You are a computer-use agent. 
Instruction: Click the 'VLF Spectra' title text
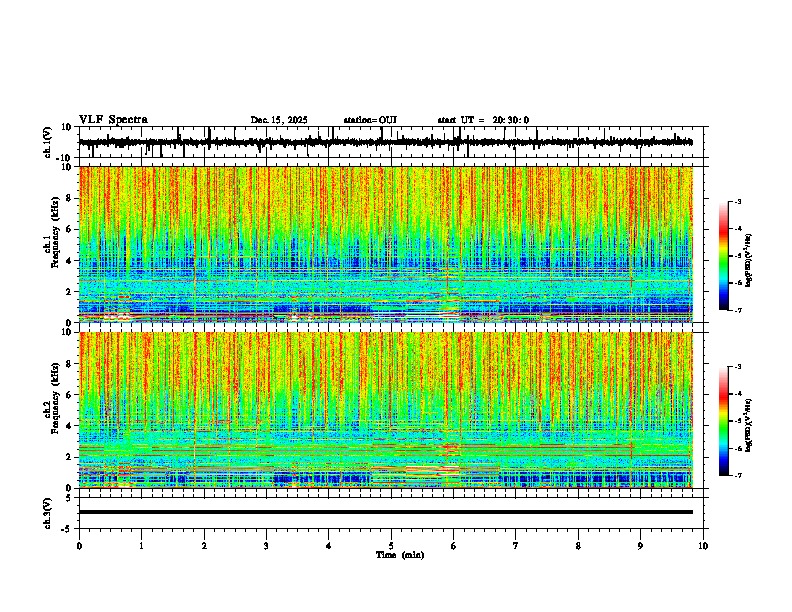pyautogui.click(x=113, y=120)
